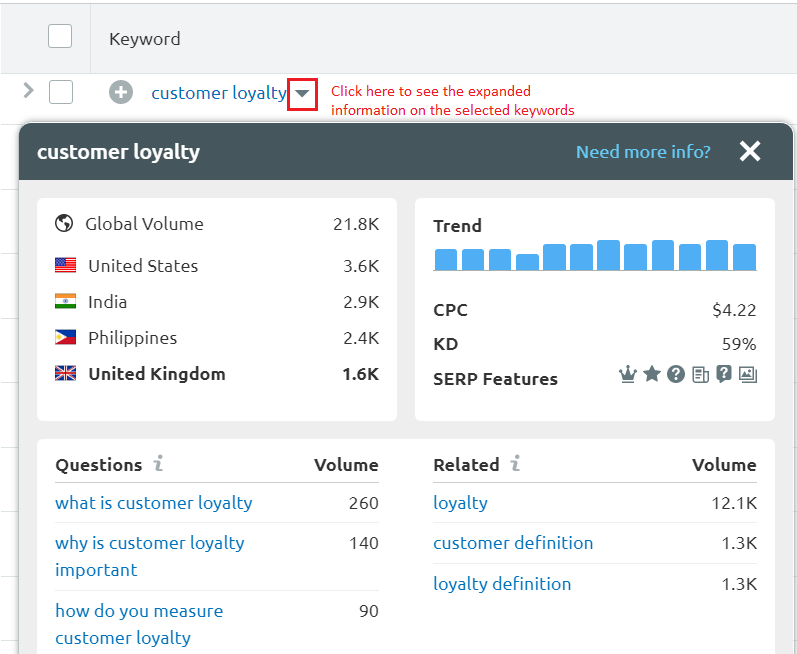Toggle the select-all checkbox in header
Screen dimensions: 797x654
60,37
